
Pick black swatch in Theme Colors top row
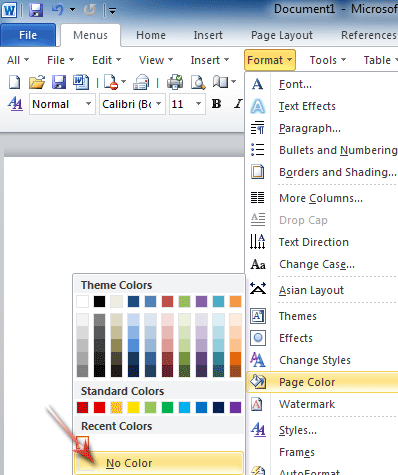(99, 301)
